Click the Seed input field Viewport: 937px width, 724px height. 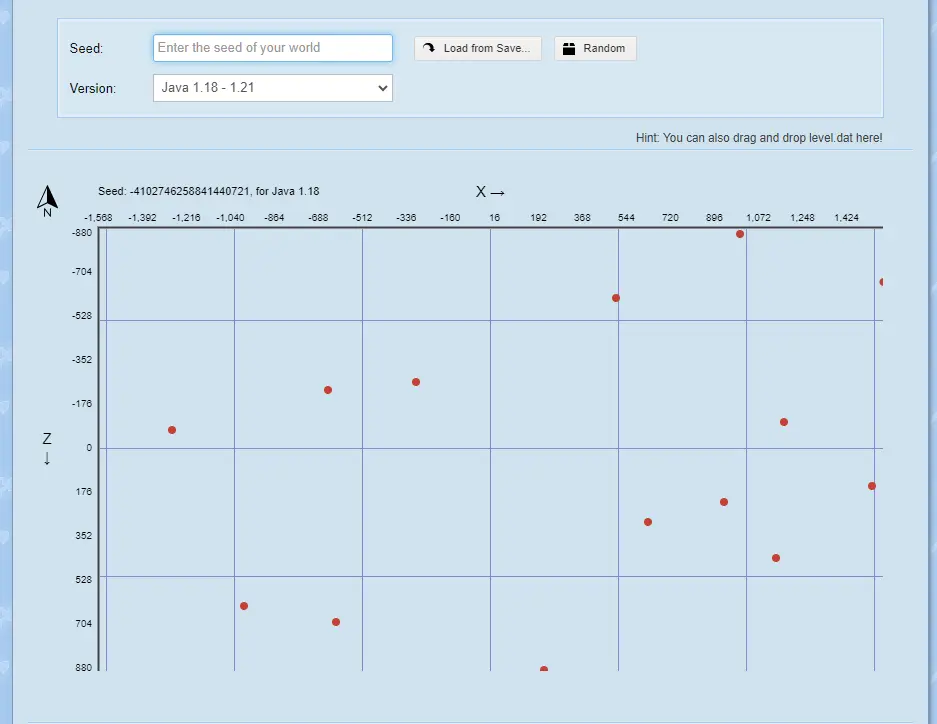click(272, 48)
